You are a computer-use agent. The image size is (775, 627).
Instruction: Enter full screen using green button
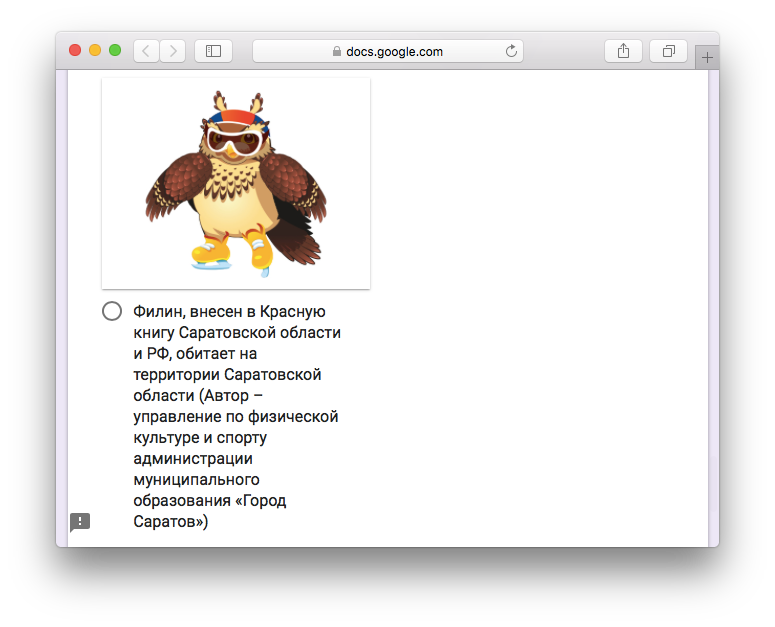[115, 51]
